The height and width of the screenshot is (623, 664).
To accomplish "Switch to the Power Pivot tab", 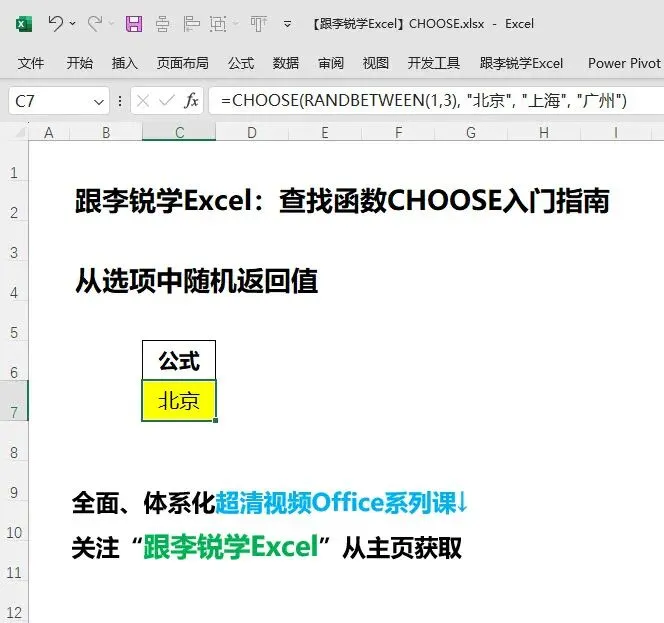I will pos(624,63).
